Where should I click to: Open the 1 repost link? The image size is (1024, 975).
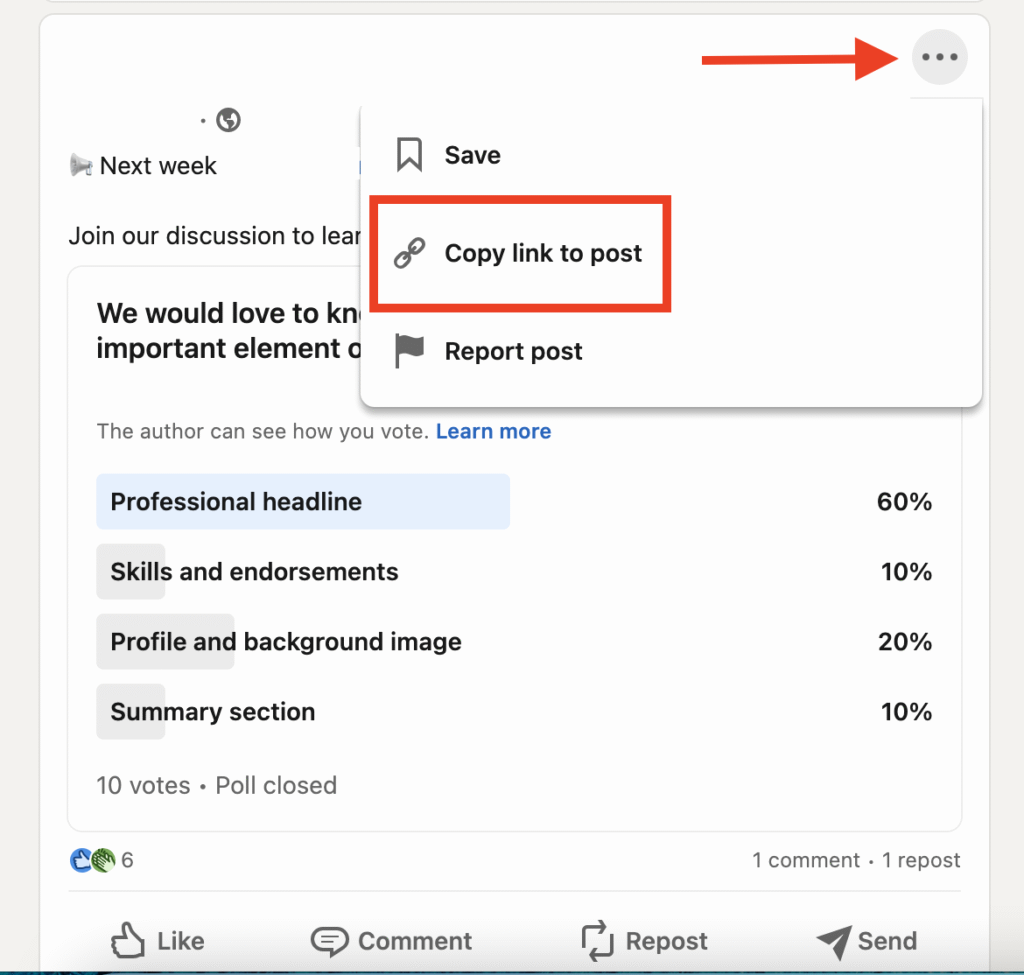pos(921,860)
